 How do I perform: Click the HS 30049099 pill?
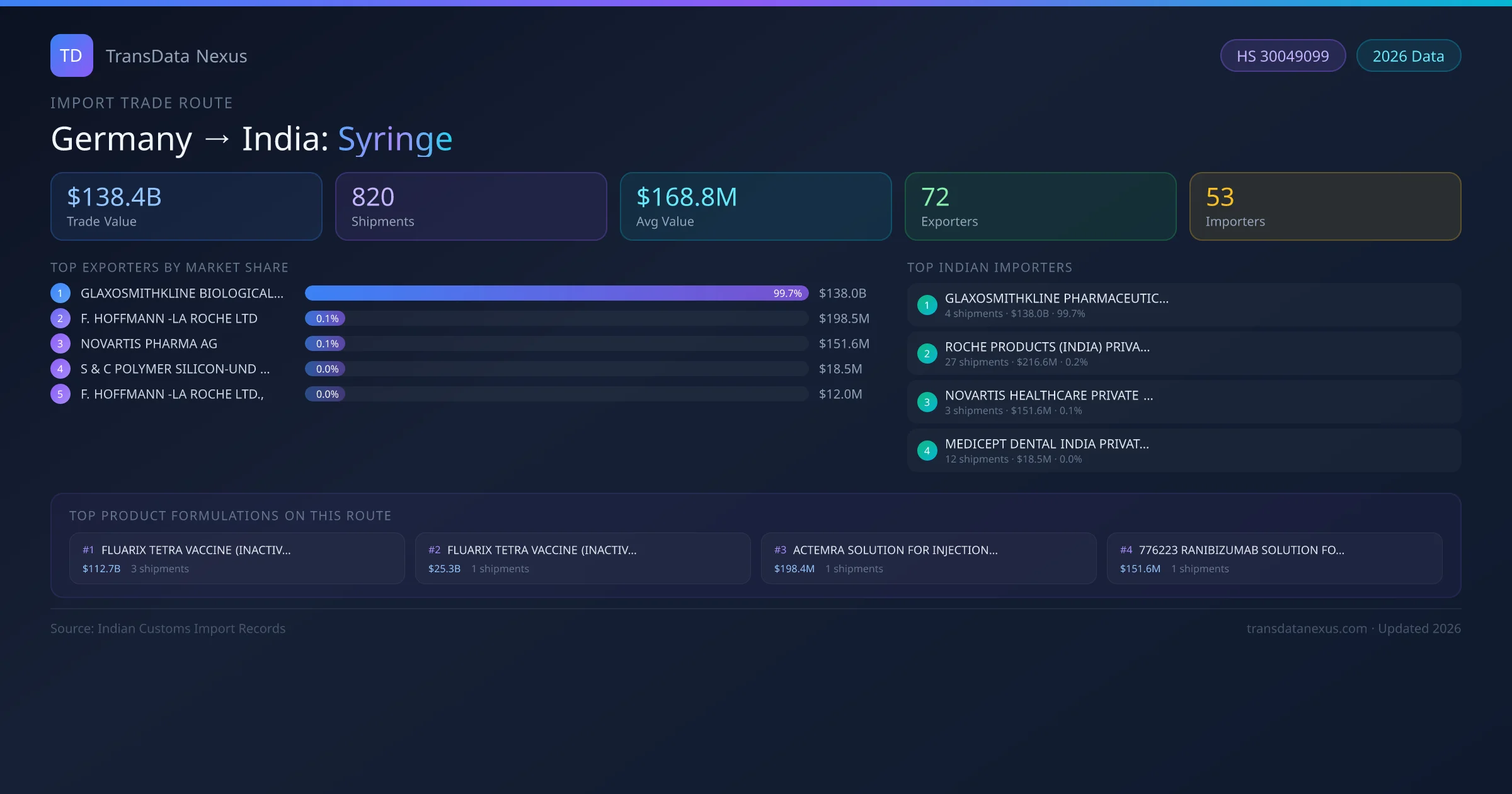pos(1282,56)
